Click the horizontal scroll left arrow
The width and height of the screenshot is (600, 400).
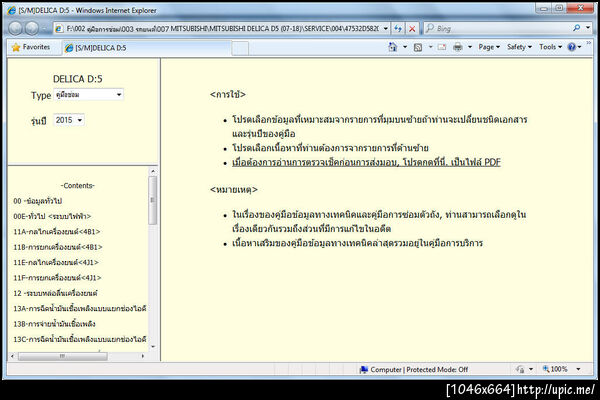click(13, 356)
